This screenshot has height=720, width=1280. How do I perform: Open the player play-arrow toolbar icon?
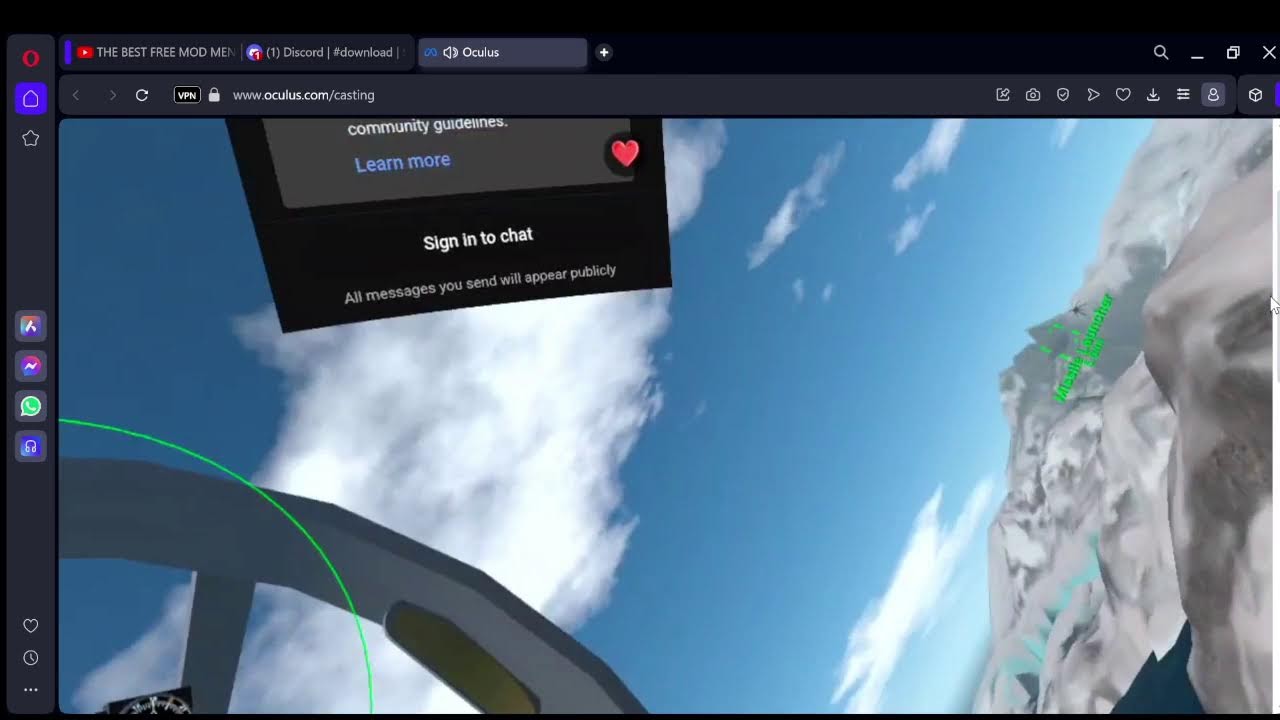pos(1093,95)
